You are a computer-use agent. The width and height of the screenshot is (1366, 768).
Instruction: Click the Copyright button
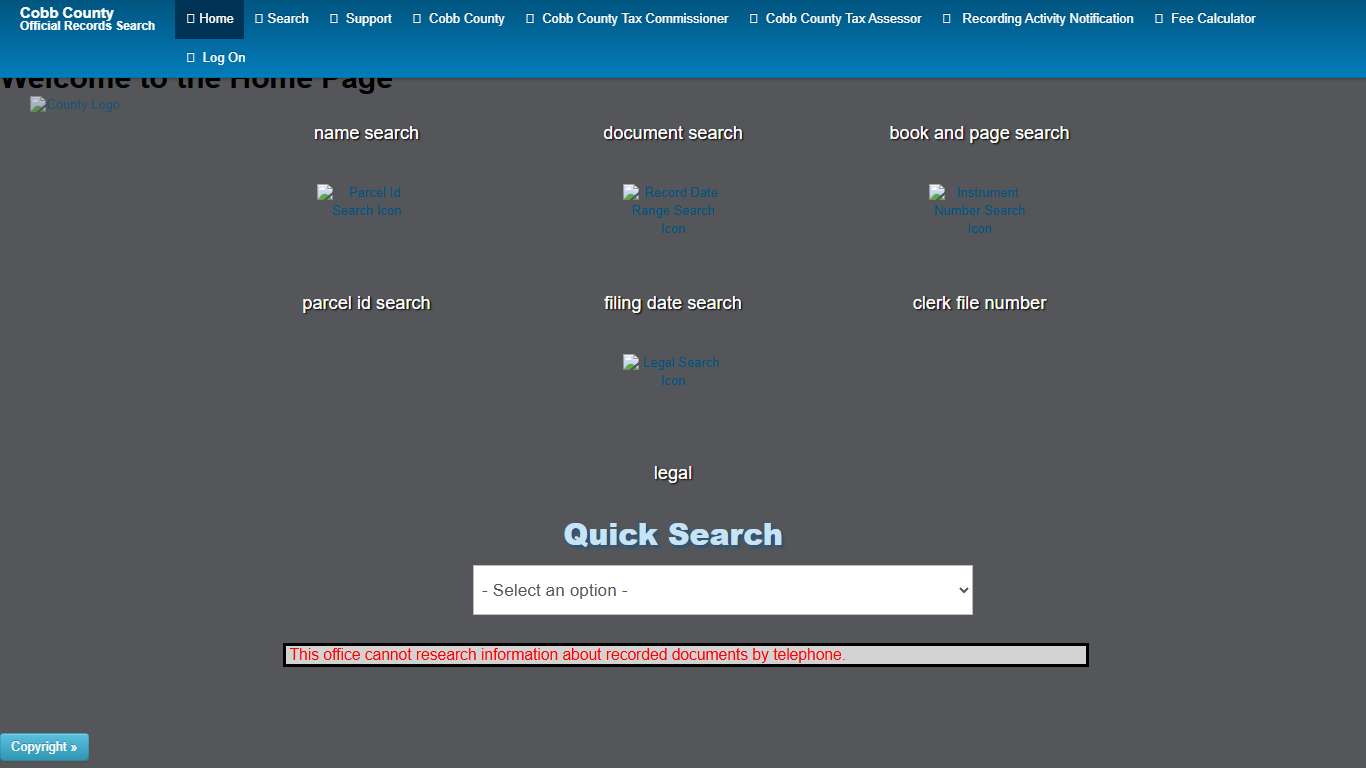point(45,747)
